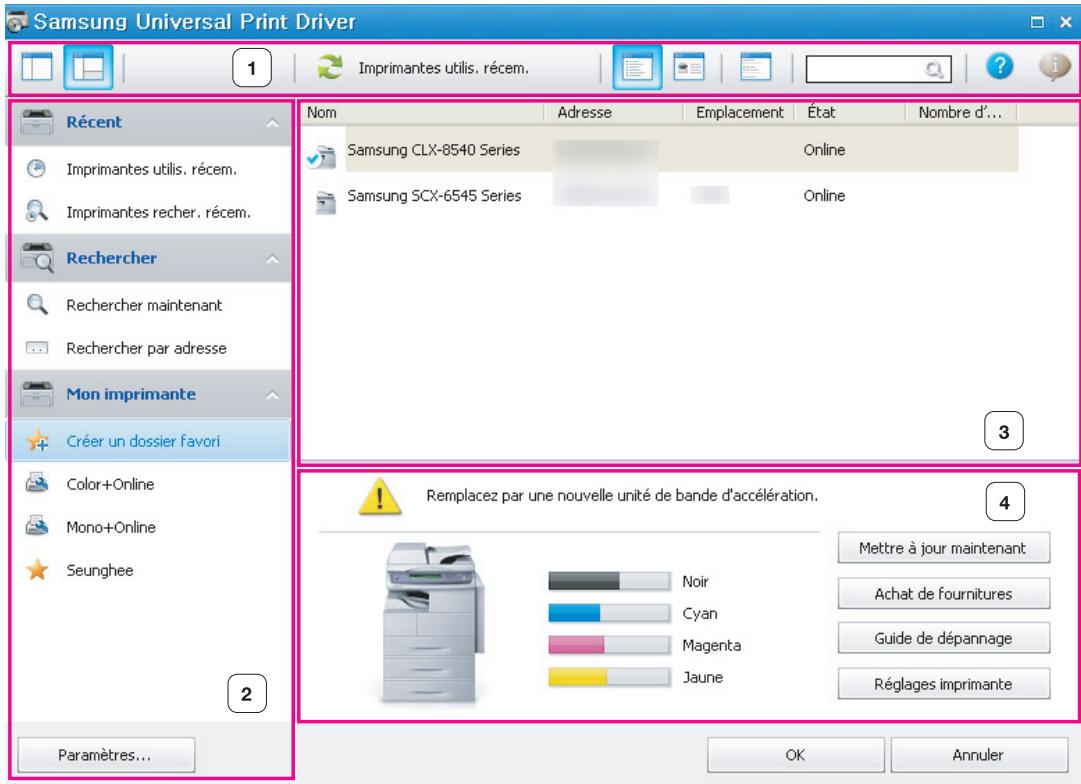Open the Guide de dépannage
This screenshot has width=1081, height=784.
(943, 638)
